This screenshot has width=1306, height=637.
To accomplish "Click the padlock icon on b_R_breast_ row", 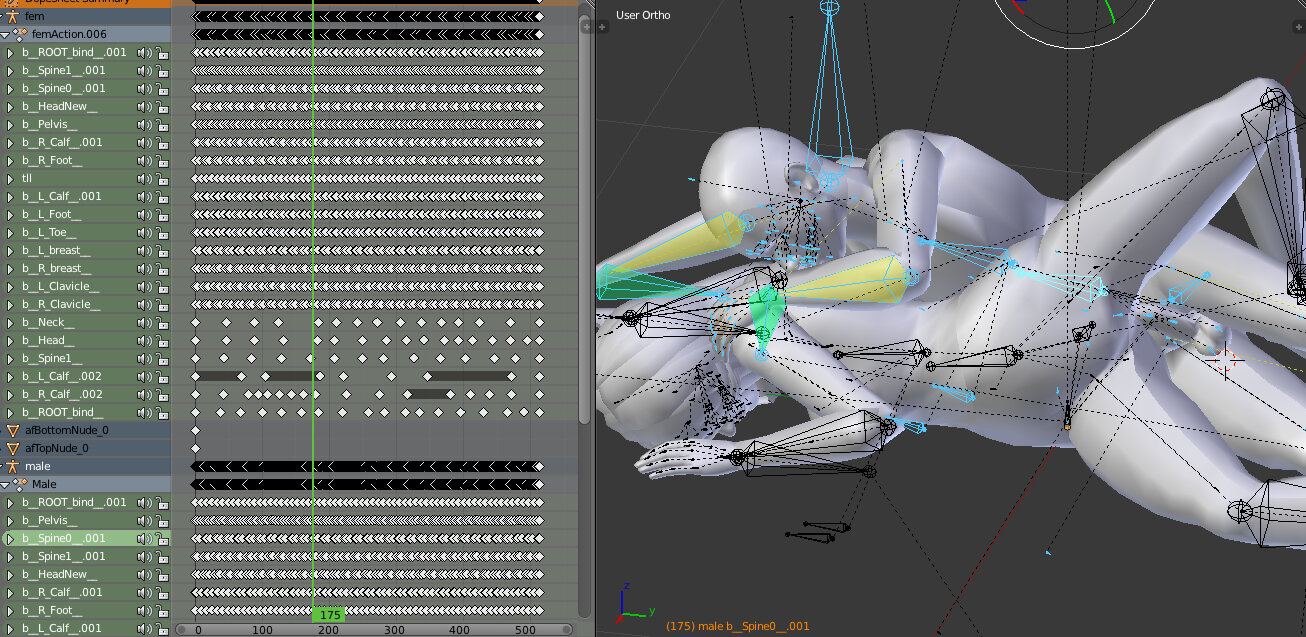I will tap(162, 268).
